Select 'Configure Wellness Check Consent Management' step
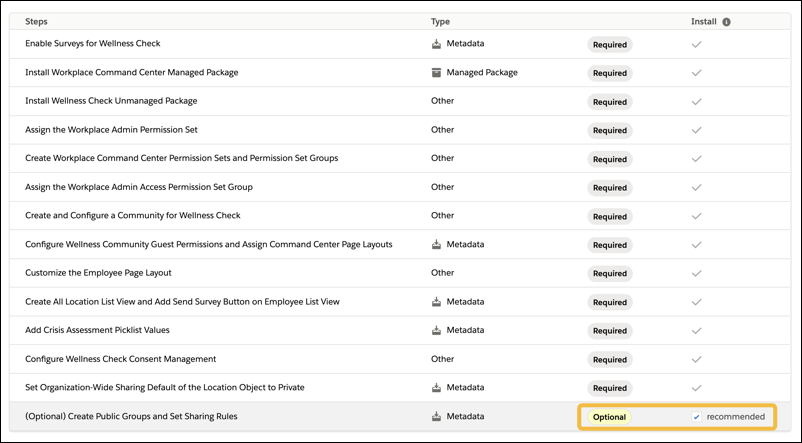The height and width of the screenshot is (443, 802). (121, 359)
